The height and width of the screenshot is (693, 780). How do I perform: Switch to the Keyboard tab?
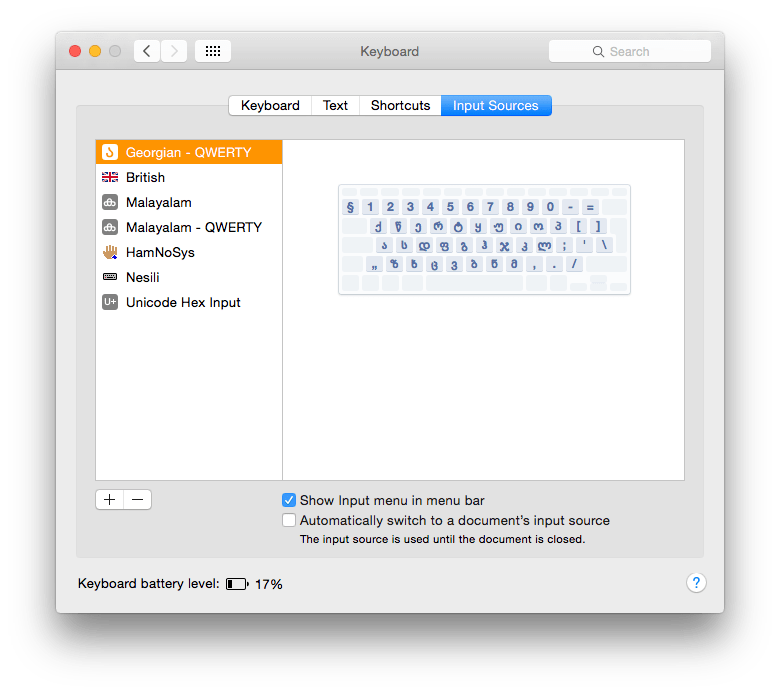pyautogui.click(x=270, y=105)
